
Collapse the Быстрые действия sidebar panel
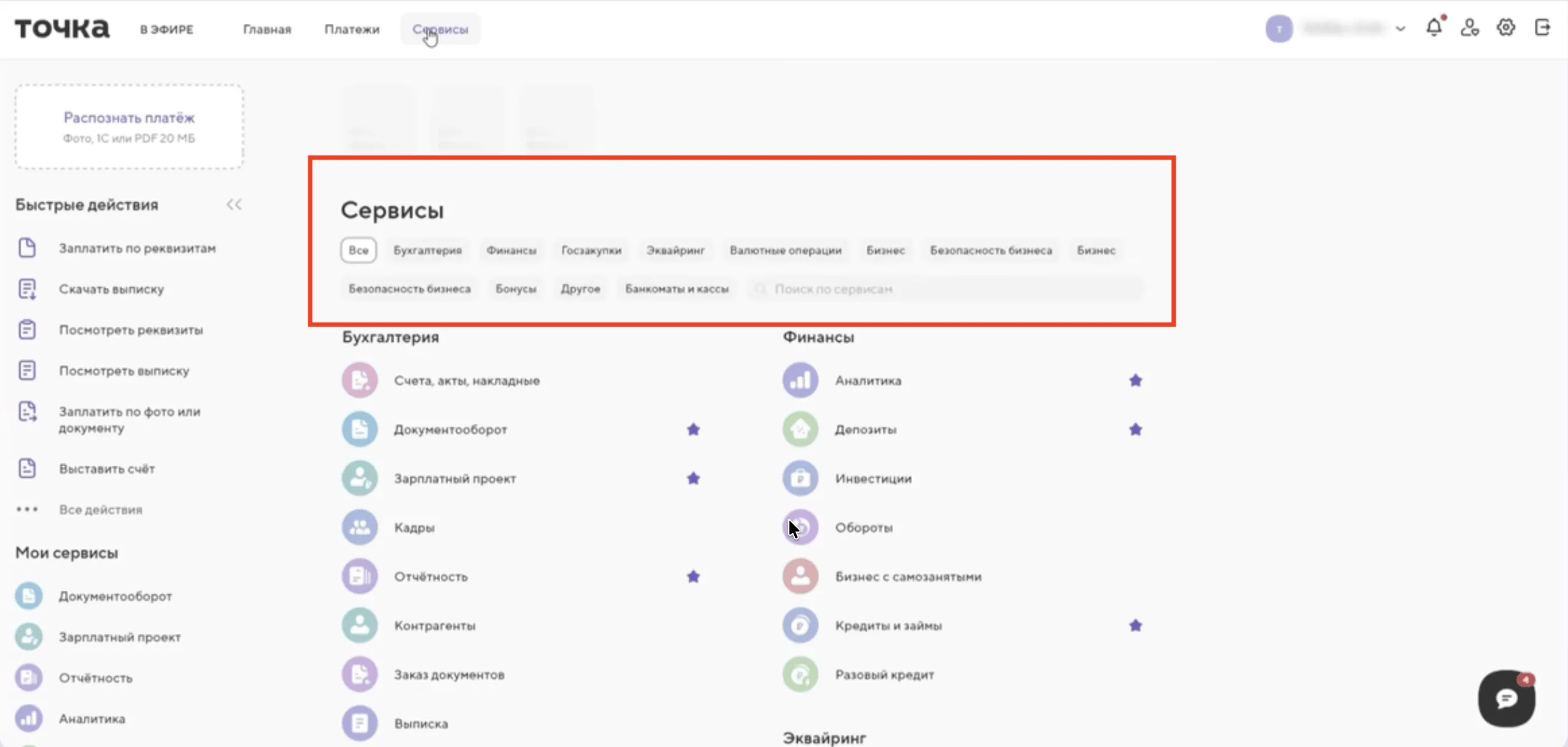(x=234, y=205)
